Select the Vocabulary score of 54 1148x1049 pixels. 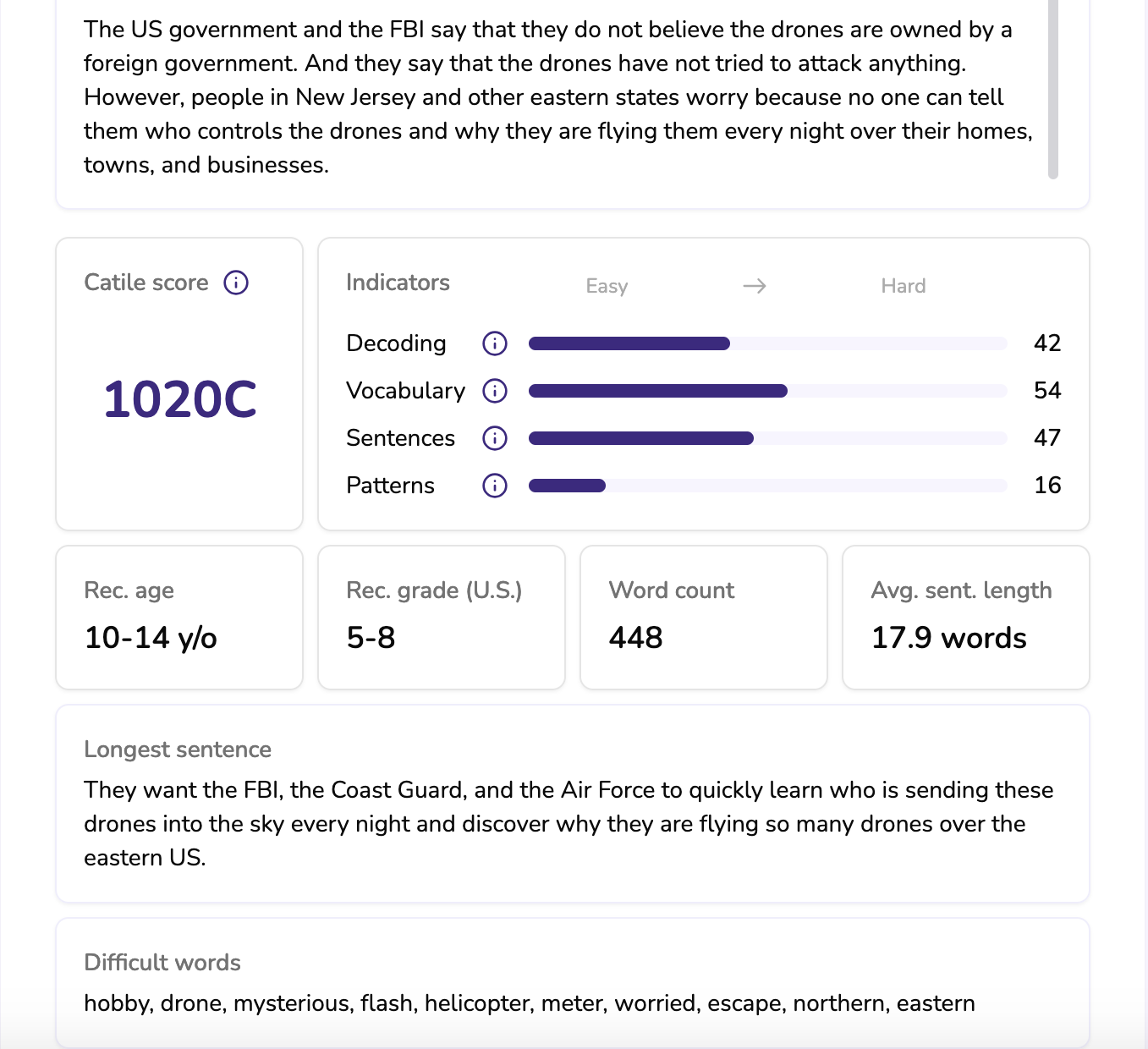pyautogui.click(x=1049, y=391)
